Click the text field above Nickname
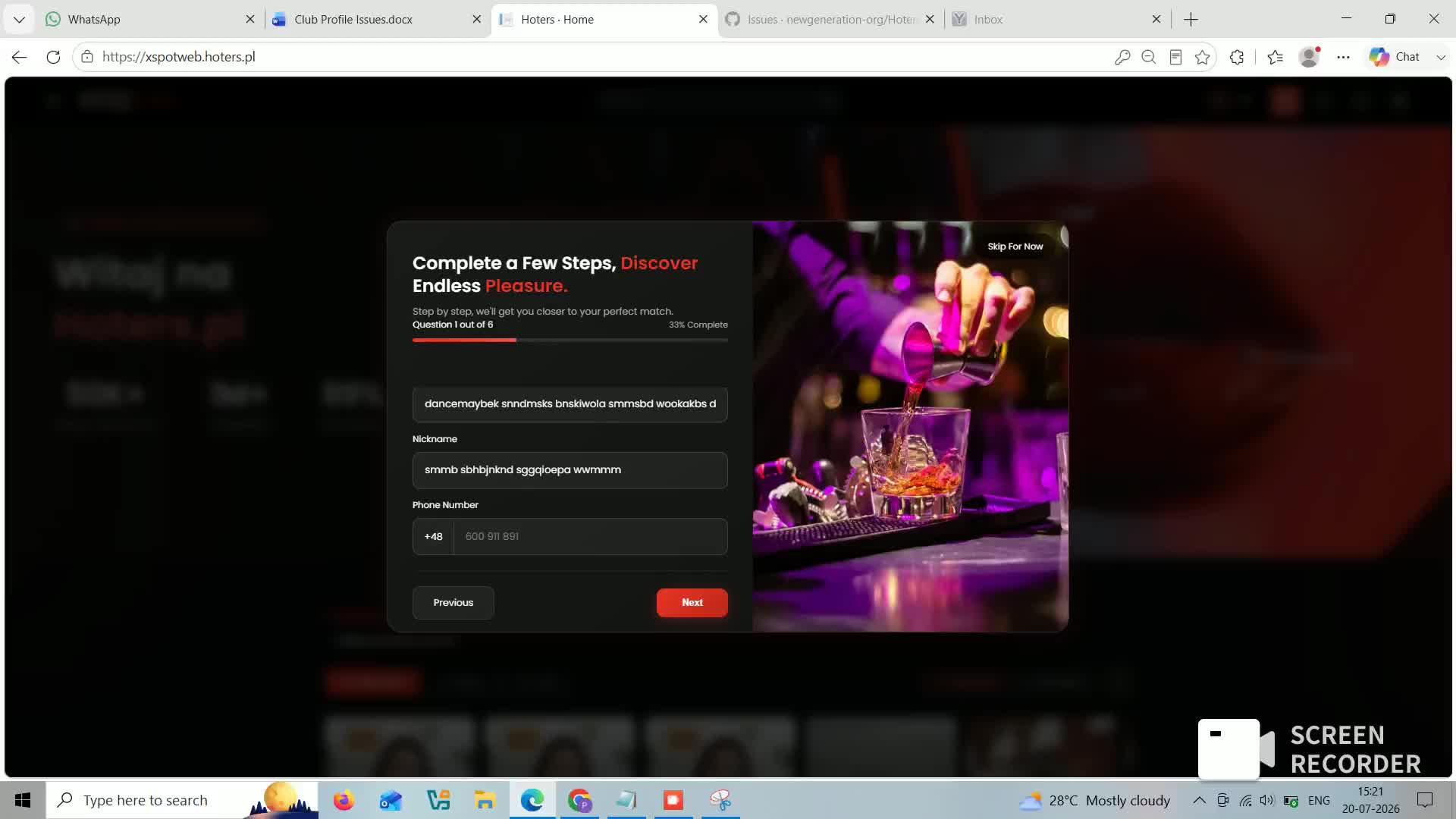 (570, 404)
